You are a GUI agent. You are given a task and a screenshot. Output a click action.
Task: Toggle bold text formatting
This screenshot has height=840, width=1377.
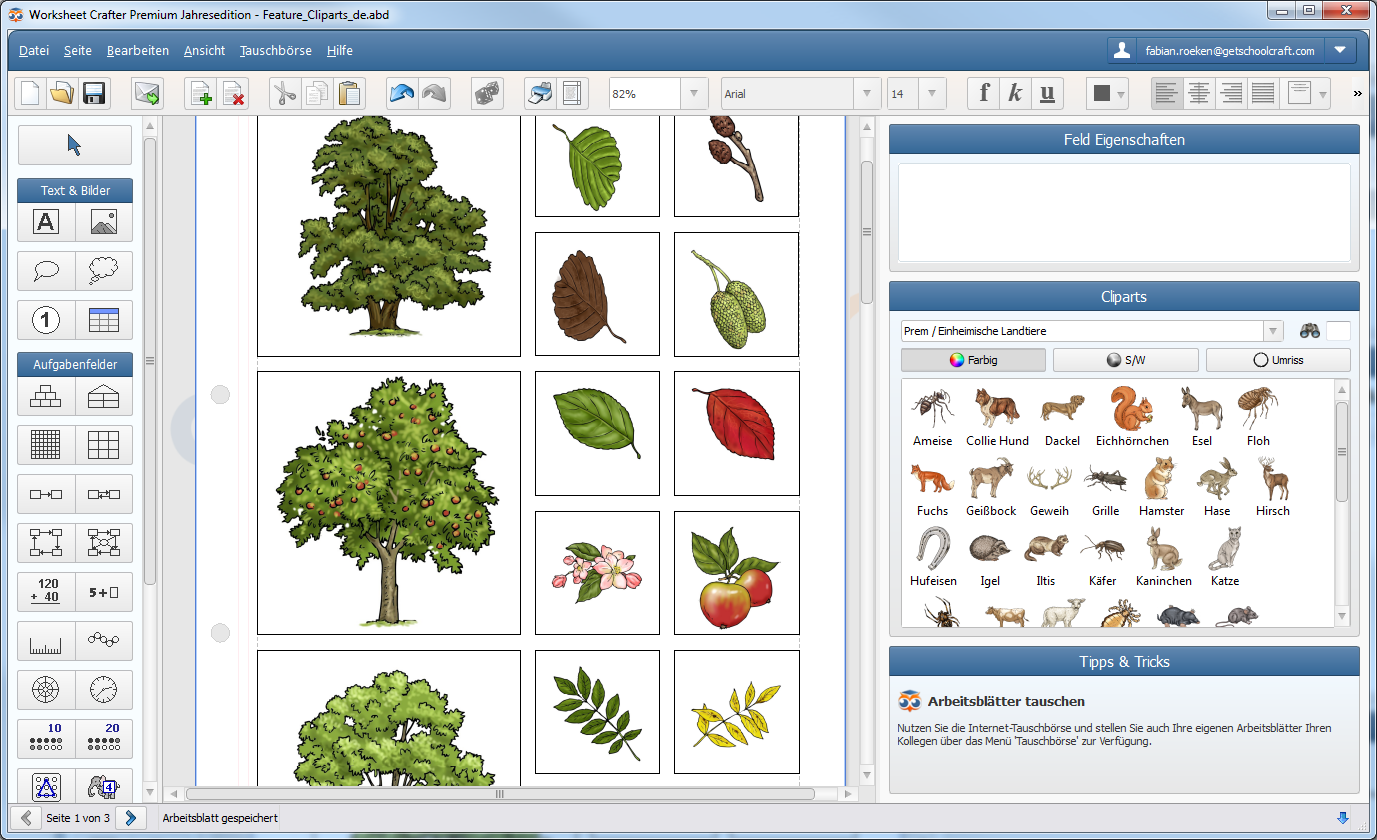(x=984, y=94)
